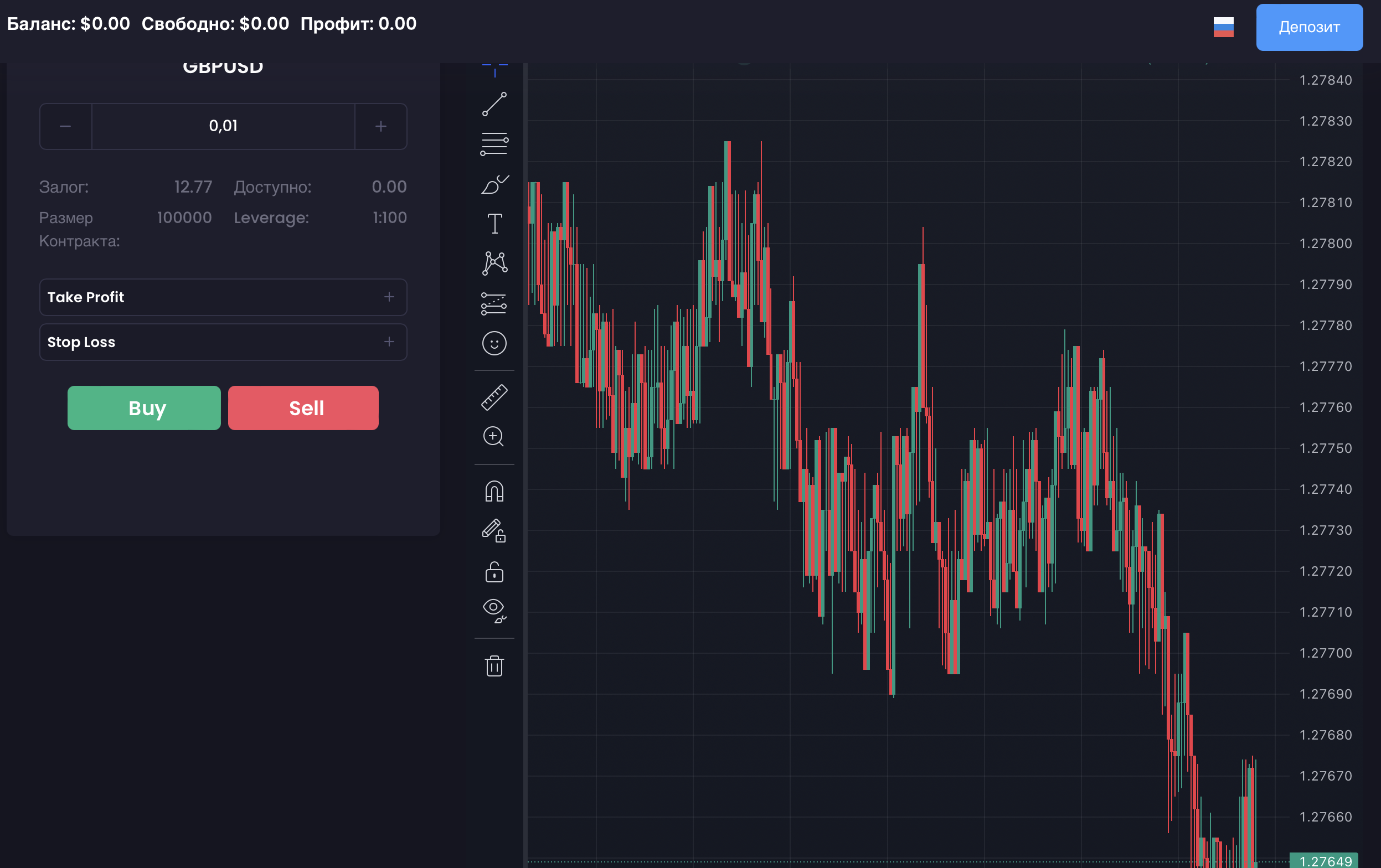Click price axis label 1.27800
Screen dimensions: 1381x868
click(x=1326, y=243)
